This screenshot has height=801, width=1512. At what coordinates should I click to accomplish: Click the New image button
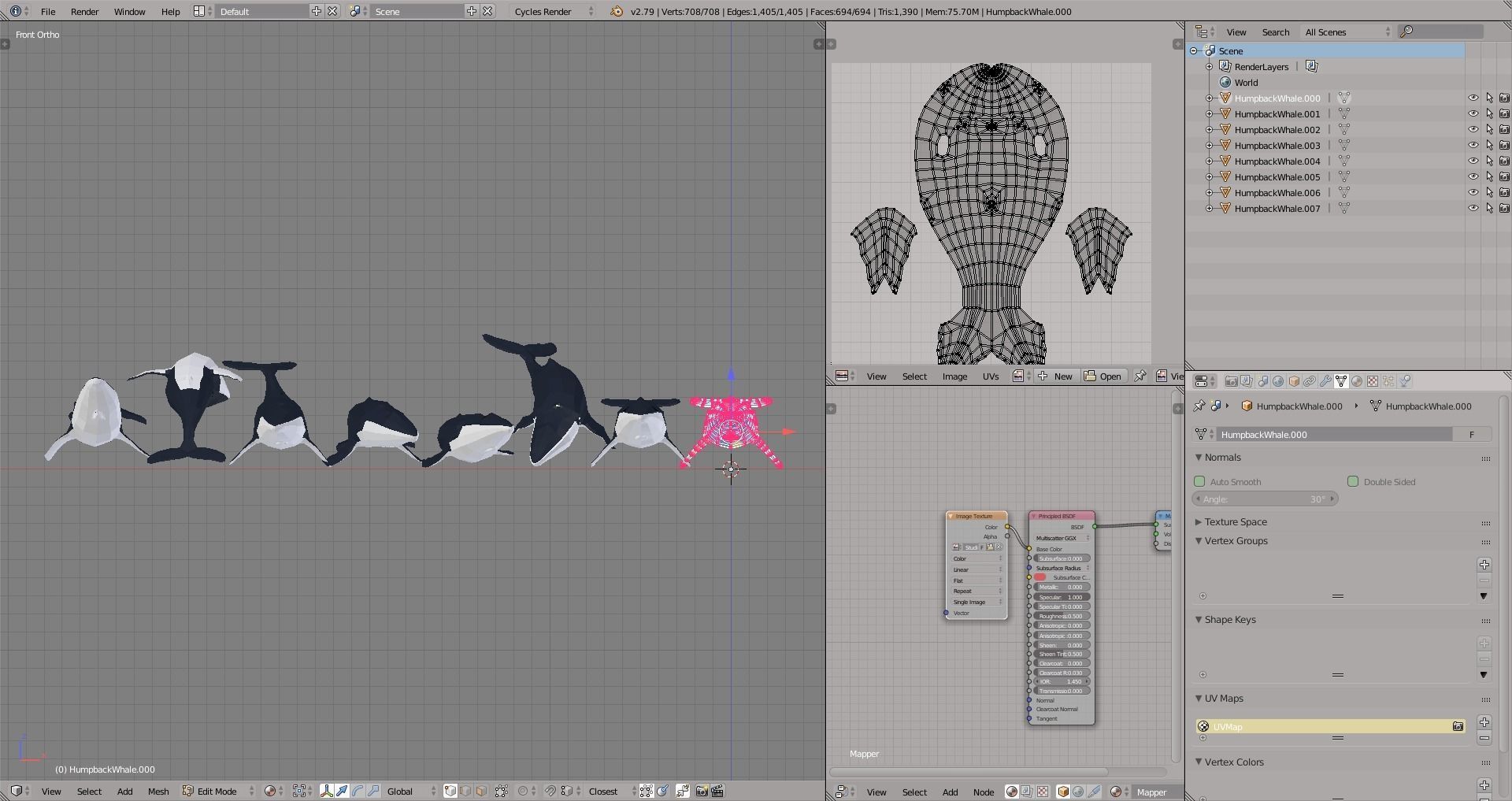(1055, 376)
